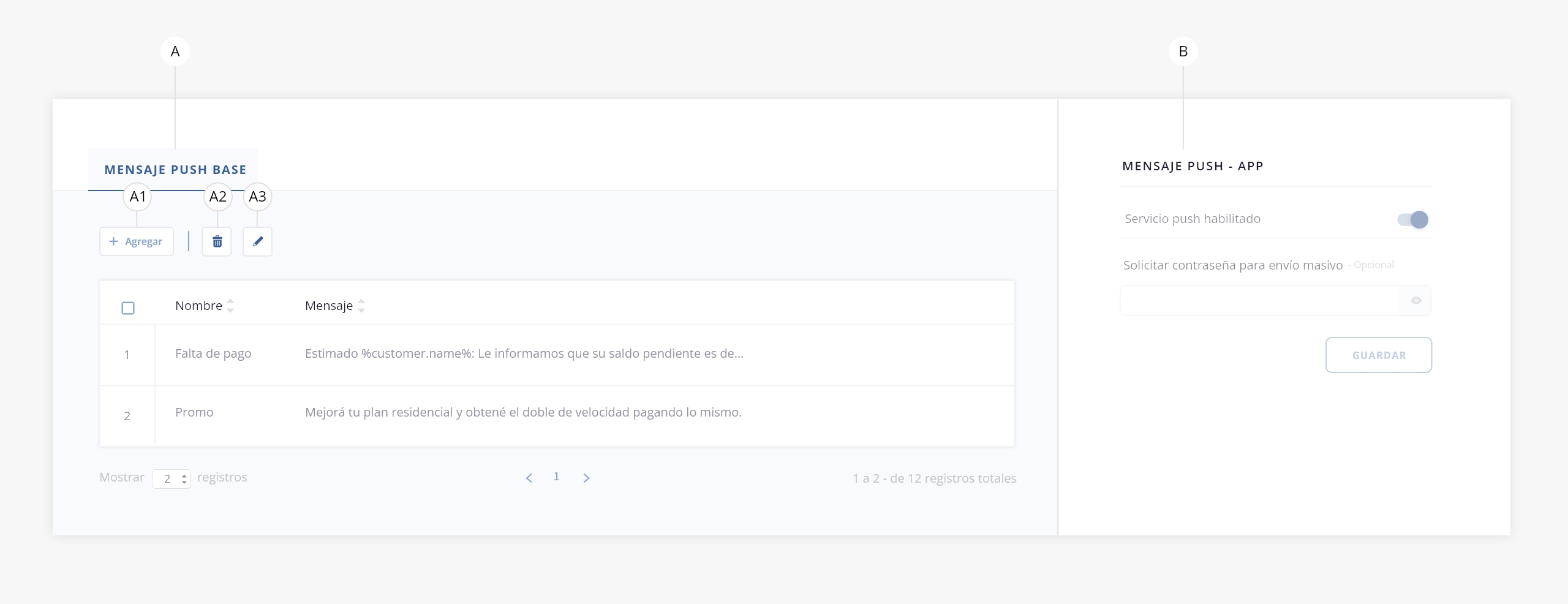Click annotation marker A1
1568x604 pixels.
click(x=137, y=197)
